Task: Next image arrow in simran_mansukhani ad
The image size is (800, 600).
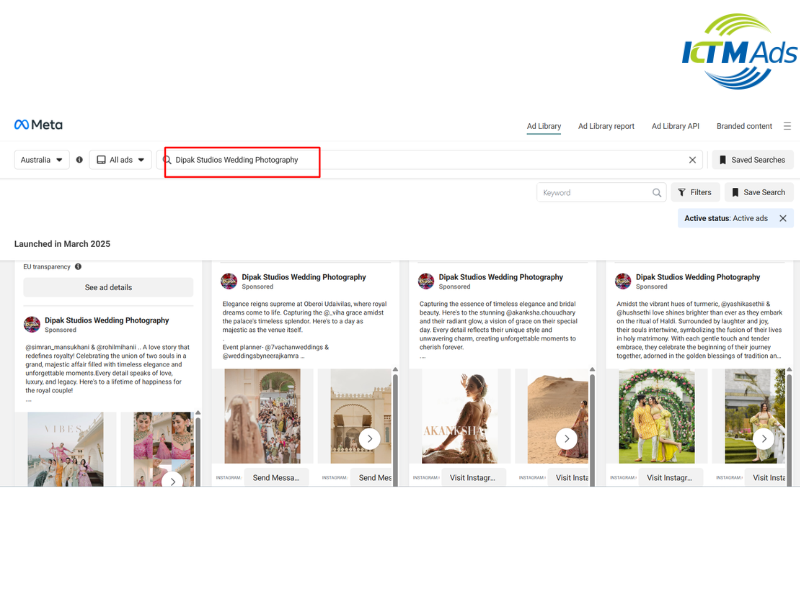Action: tap(172, 481)
